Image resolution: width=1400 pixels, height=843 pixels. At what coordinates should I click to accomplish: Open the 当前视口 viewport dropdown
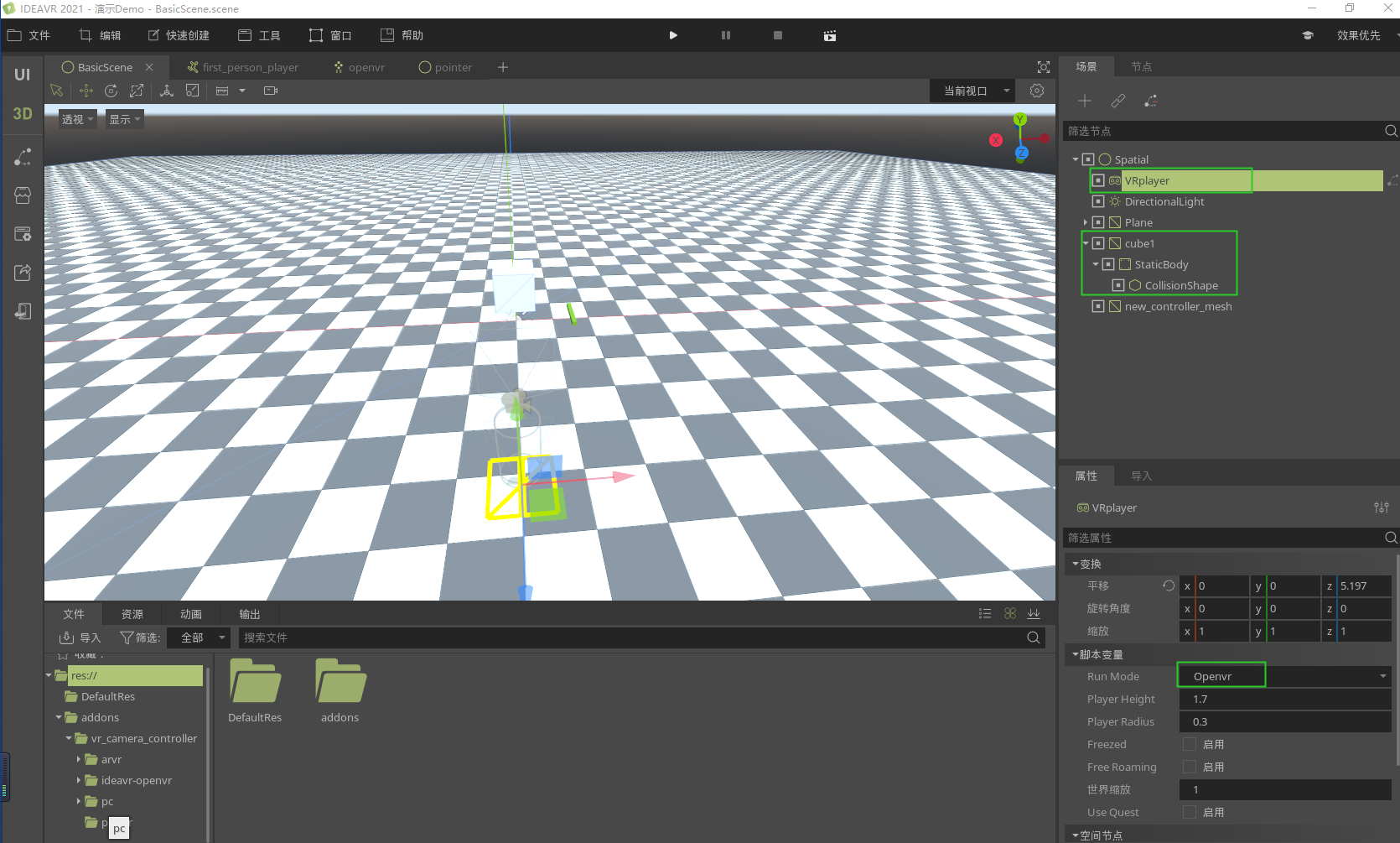coord(972,91)
